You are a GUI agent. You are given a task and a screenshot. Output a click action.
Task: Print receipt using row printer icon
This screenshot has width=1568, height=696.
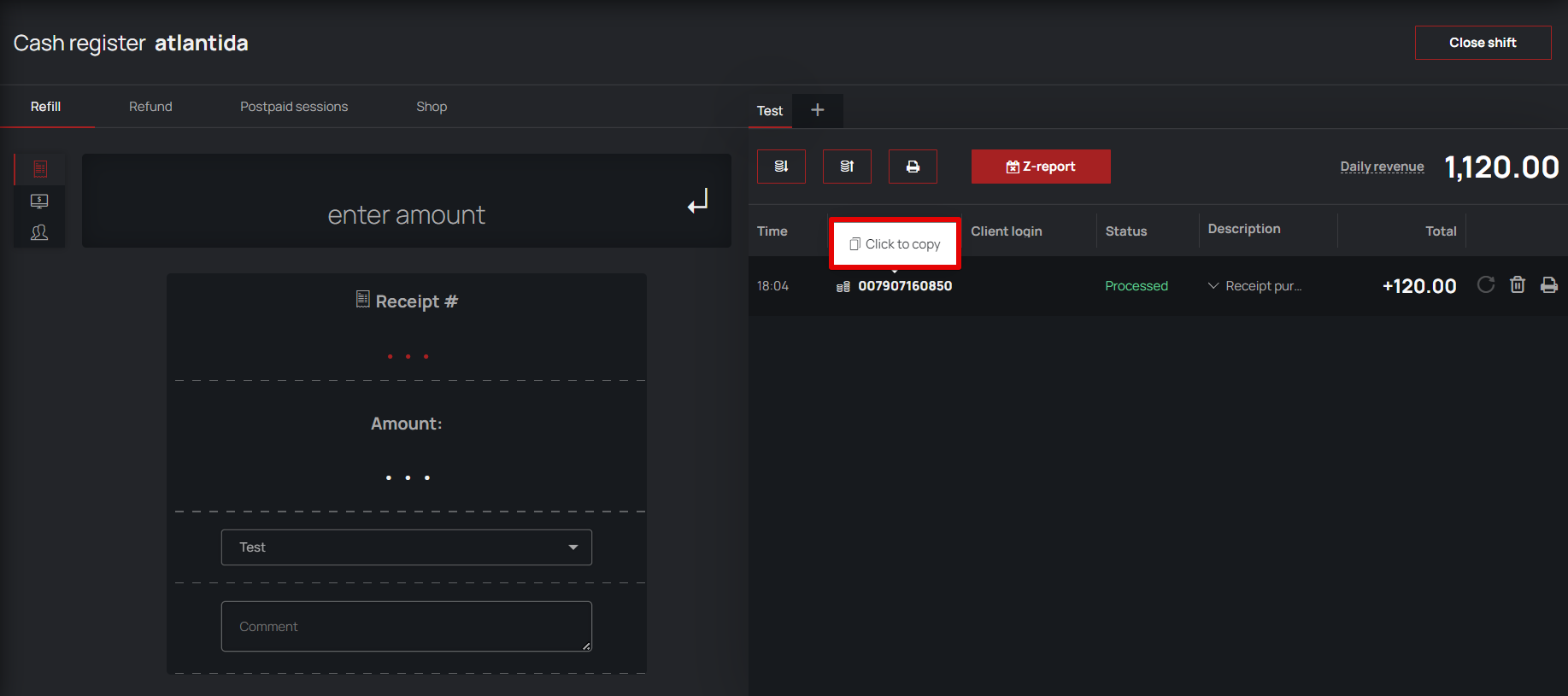(1549, 284)
